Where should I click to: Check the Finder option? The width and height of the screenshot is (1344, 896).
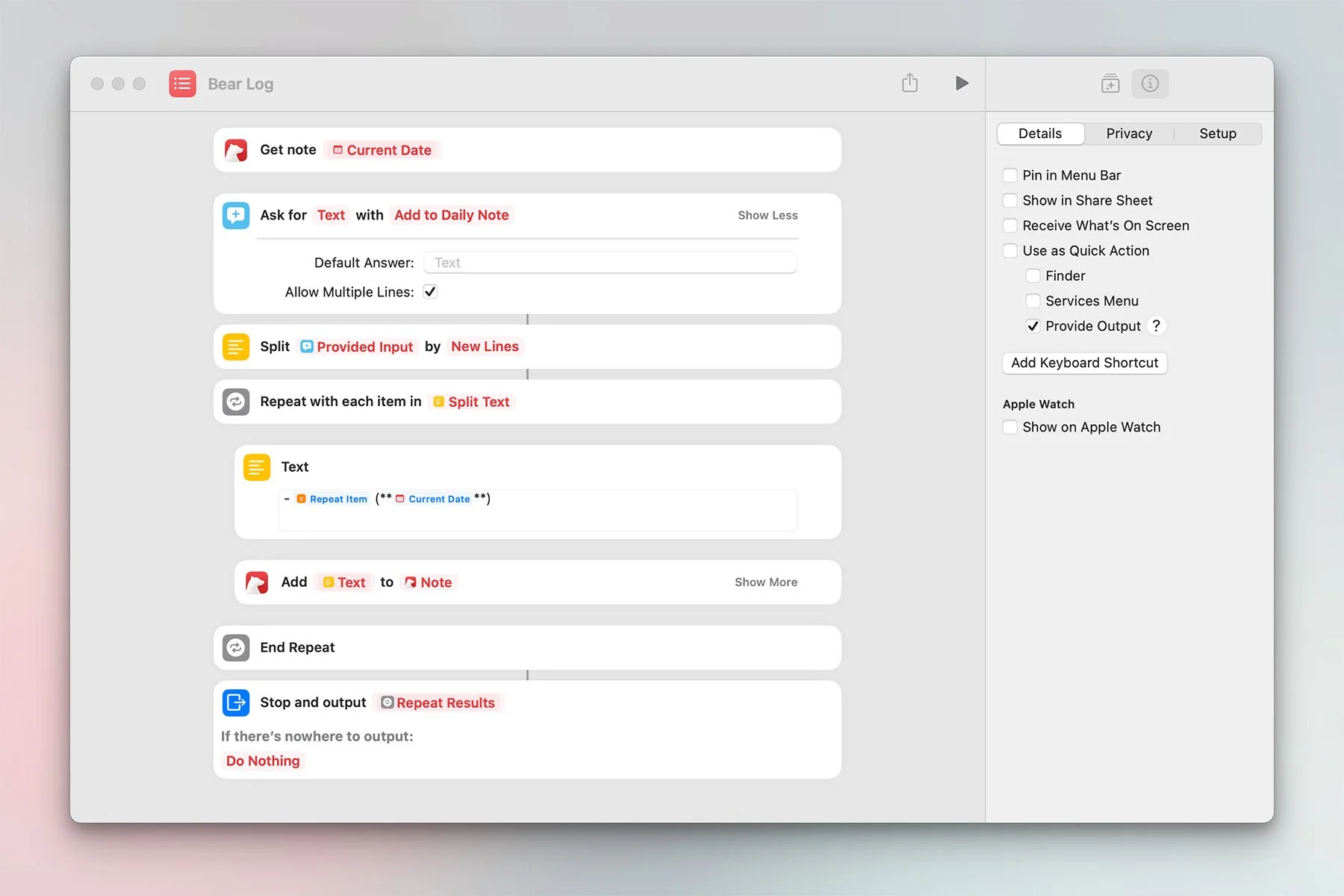point(1033,276)
